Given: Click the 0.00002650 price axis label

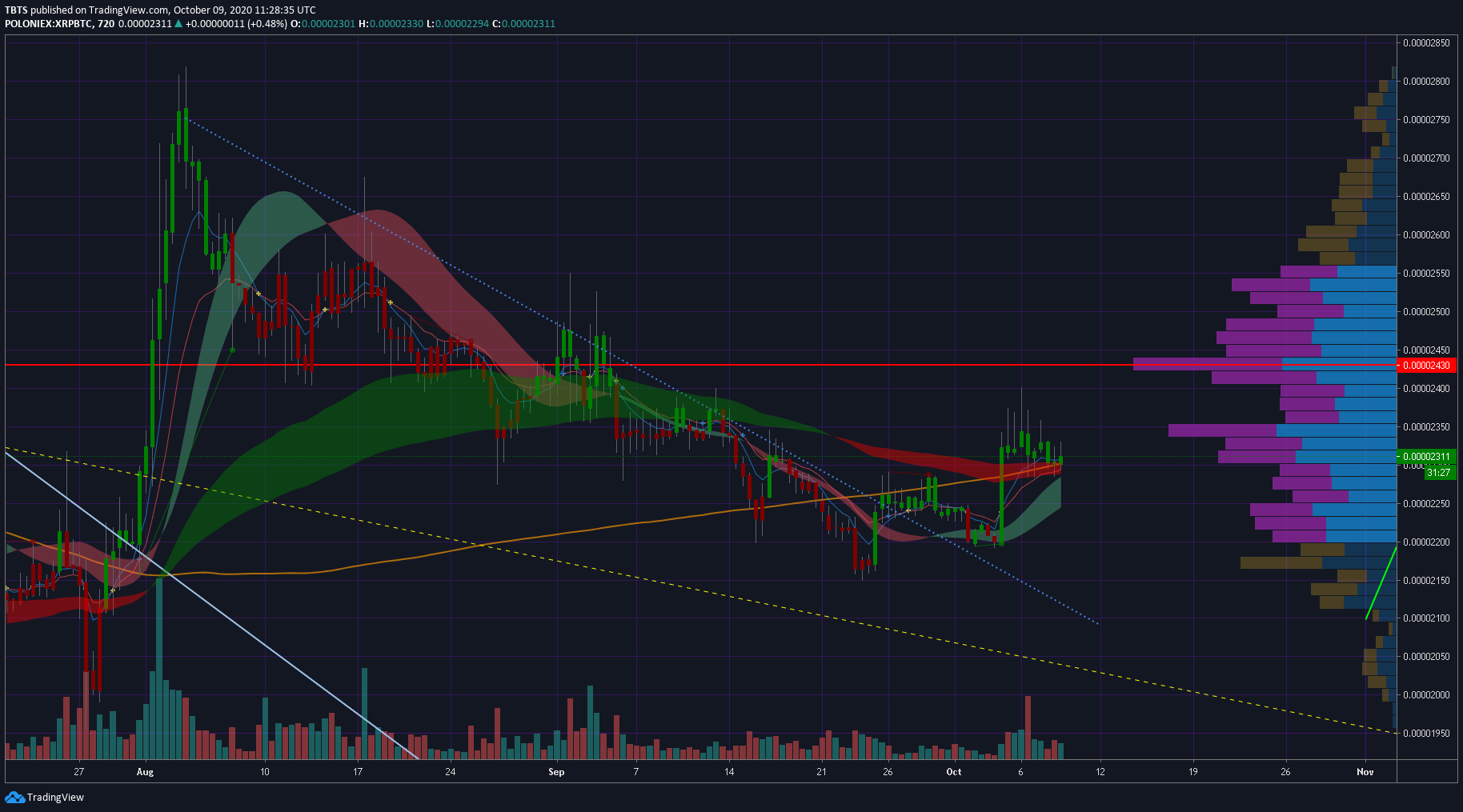Looking at the screenshot, I should pyautogui.click(x=1426, y=197).
